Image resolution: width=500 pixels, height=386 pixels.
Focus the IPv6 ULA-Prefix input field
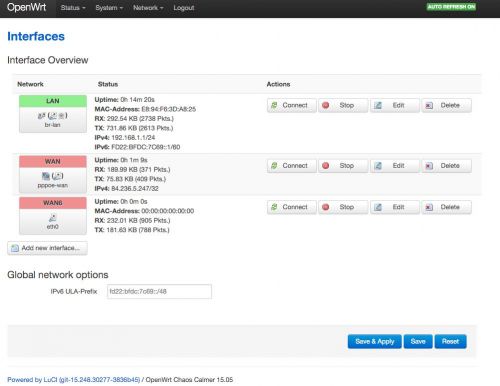pos(159,291)
